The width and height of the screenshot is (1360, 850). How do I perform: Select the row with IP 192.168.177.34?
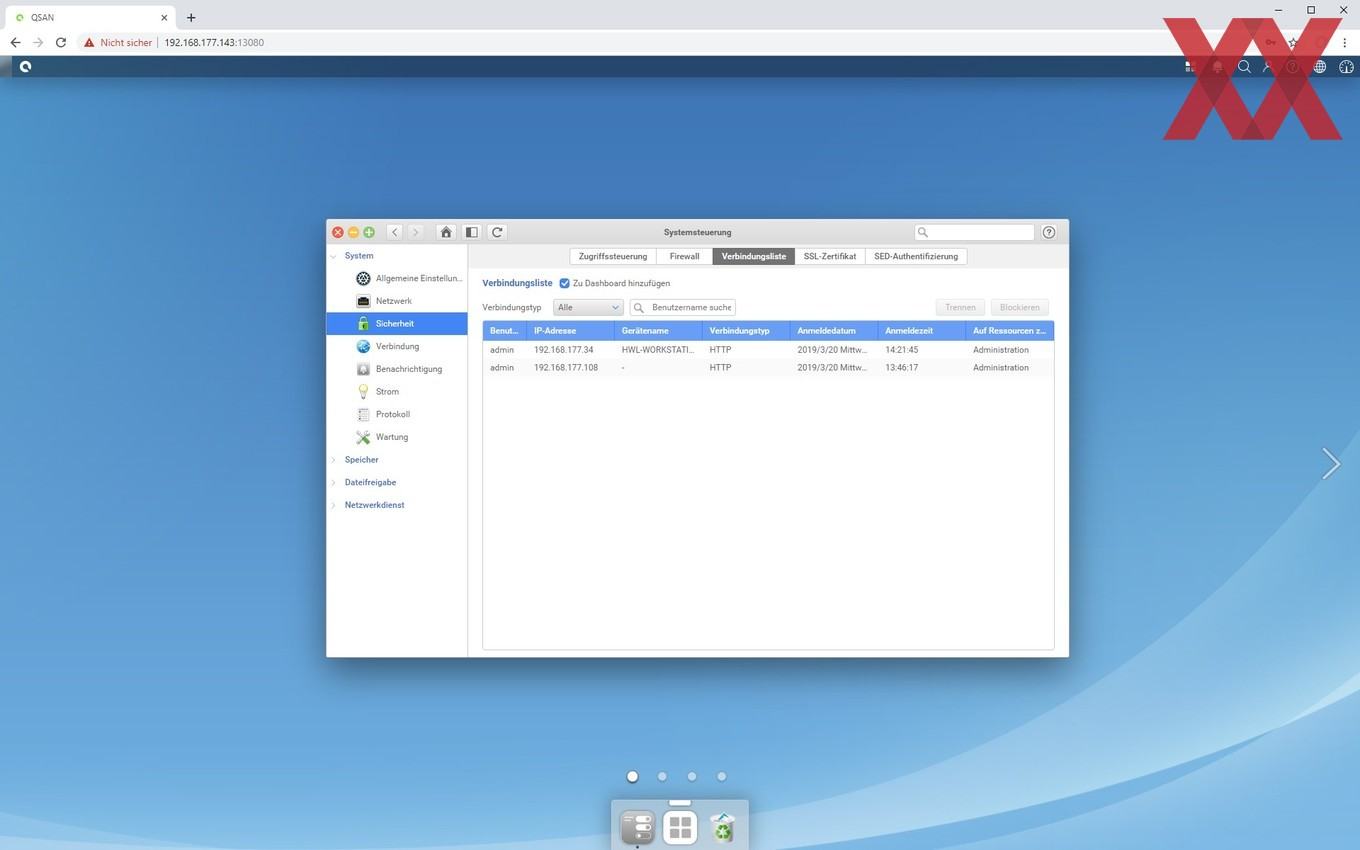click(x=768, y=350)
